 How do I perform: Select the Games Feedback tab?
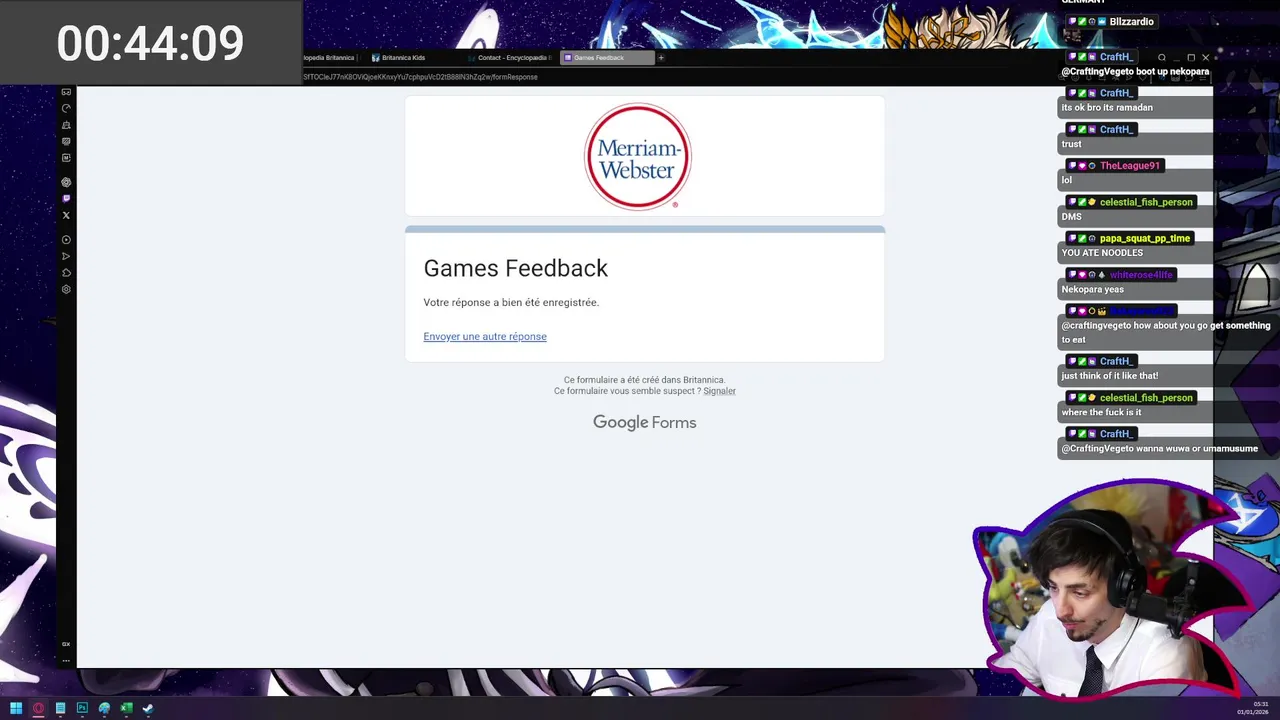click(607, 58)
